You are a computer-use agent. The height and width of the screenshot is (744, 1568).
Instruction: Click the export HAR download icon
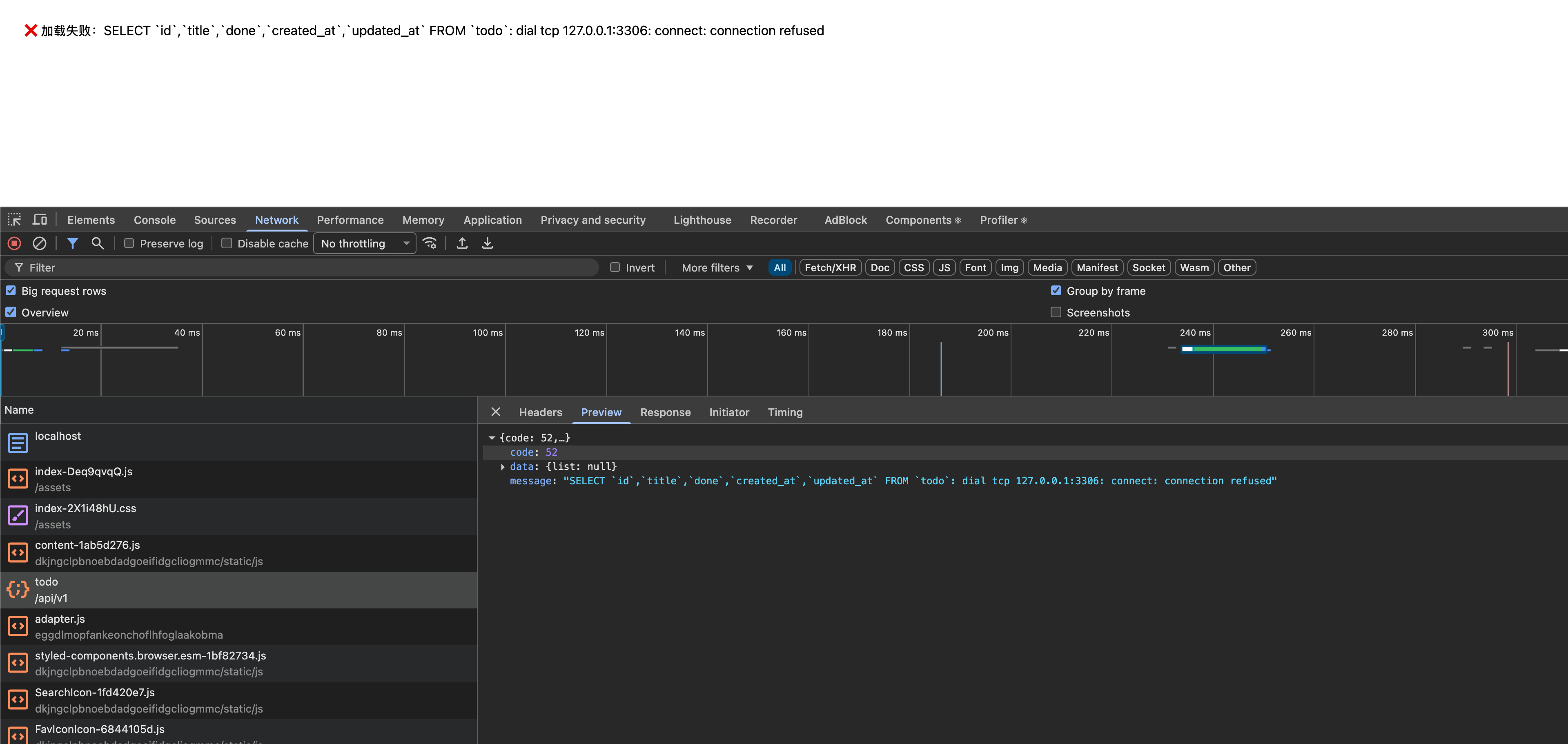coord(488,243)
